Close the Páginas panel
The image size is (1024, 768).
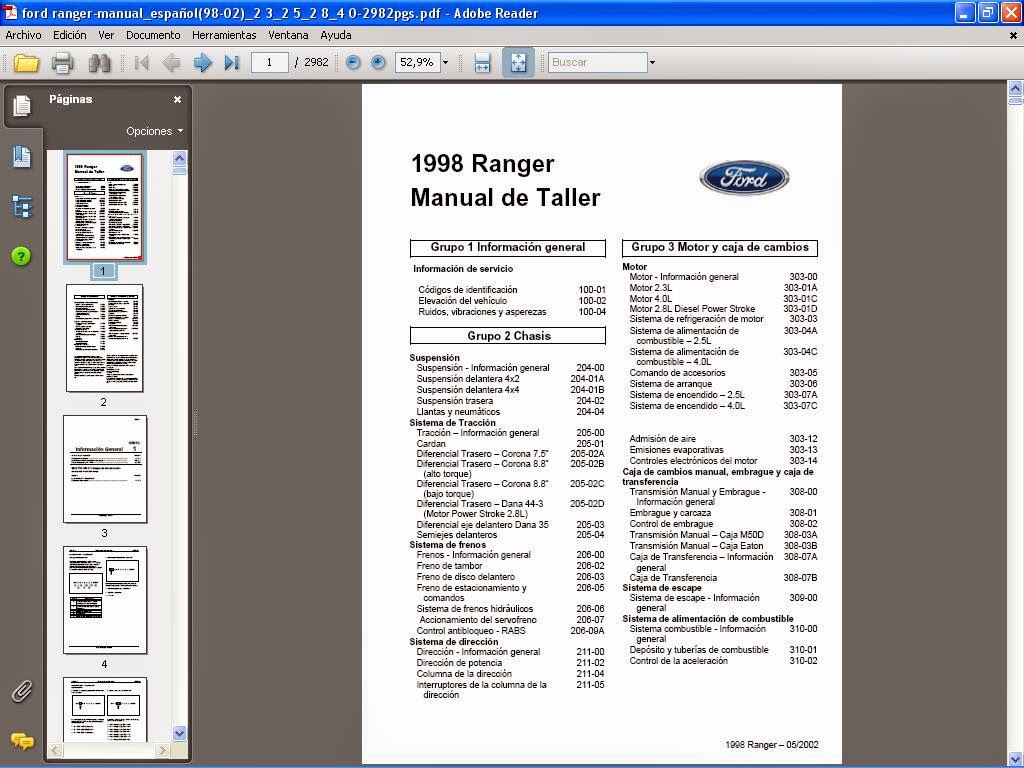tap(177, 99)
